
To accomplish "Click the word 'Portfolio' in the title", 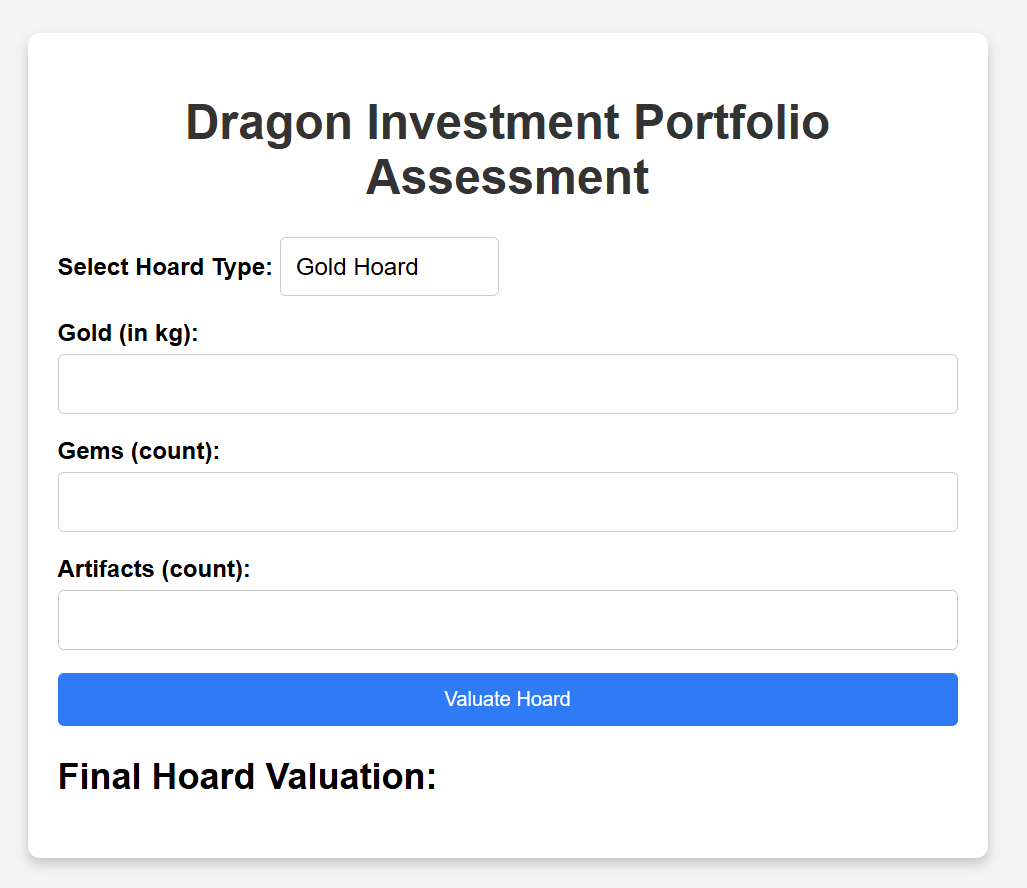I will 732,122.
